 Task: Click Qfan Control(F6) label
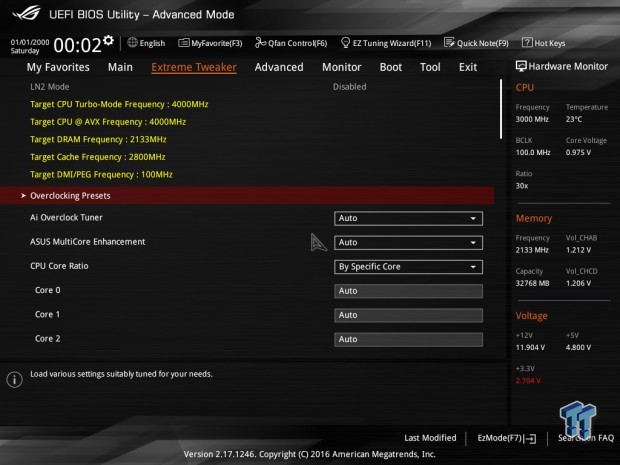click(298, 43)
